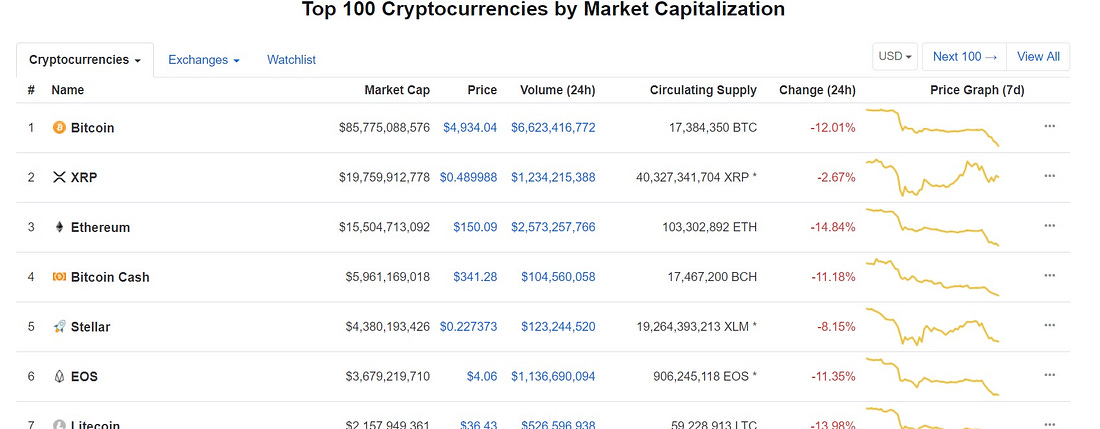The height and width of the screenshot is (429, 1100).
Task: Click the Bitcoin Cash logo icon
Action: (59, 277)
